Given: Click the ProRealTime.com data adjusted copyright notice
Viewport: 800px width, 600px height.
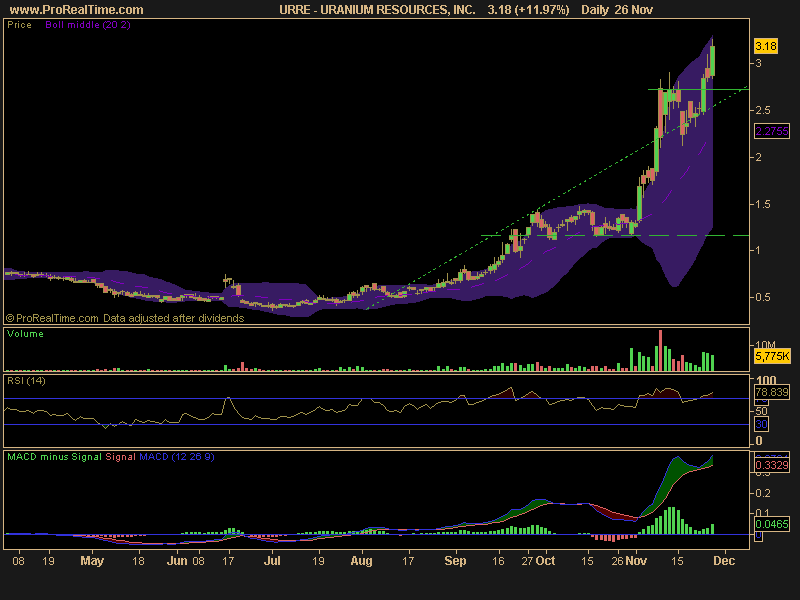Looking at the screenshot, I should tap(125, 318).
